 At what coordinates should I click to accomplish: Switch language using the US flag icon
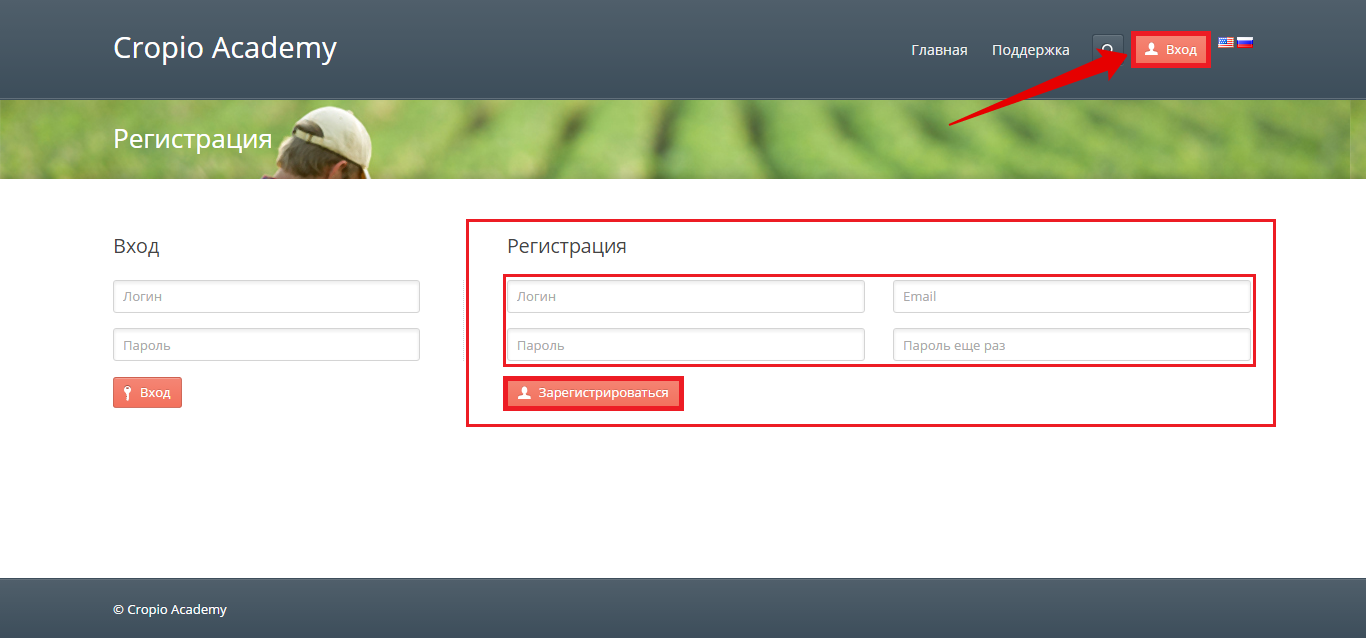(1225, 42)
